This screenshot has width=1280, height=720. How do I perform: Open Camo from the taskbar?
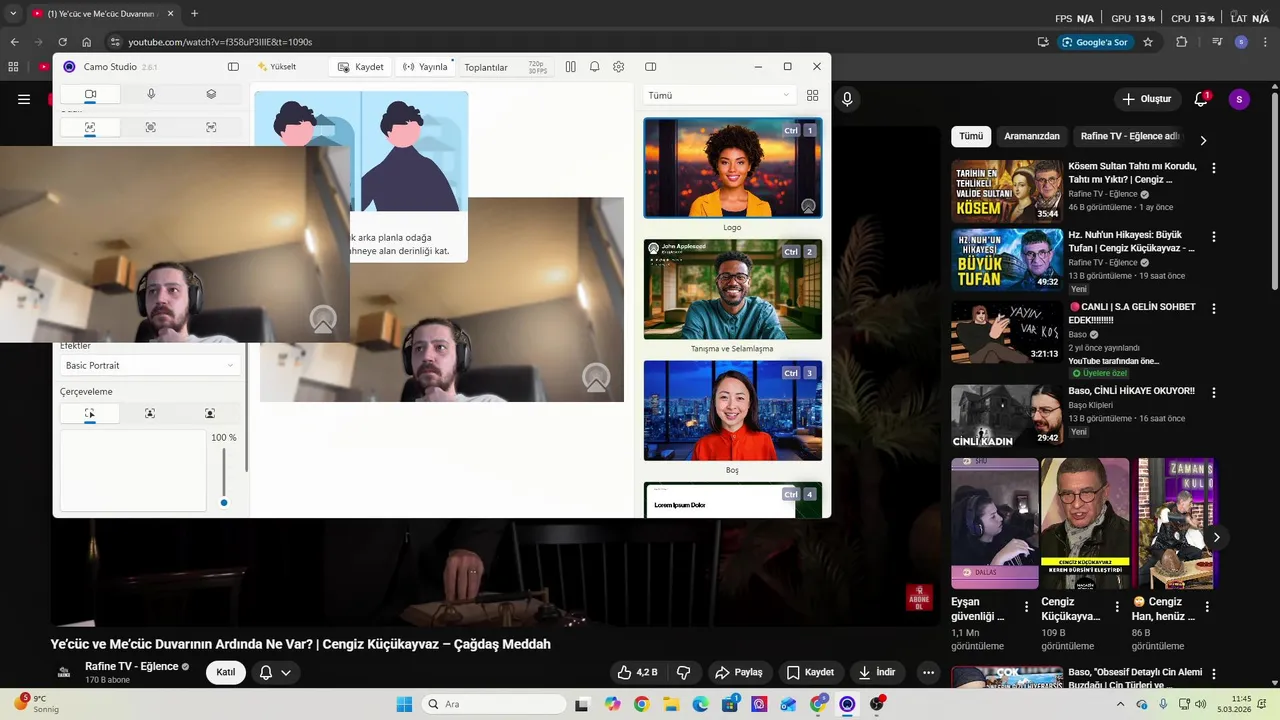[847, 704]
